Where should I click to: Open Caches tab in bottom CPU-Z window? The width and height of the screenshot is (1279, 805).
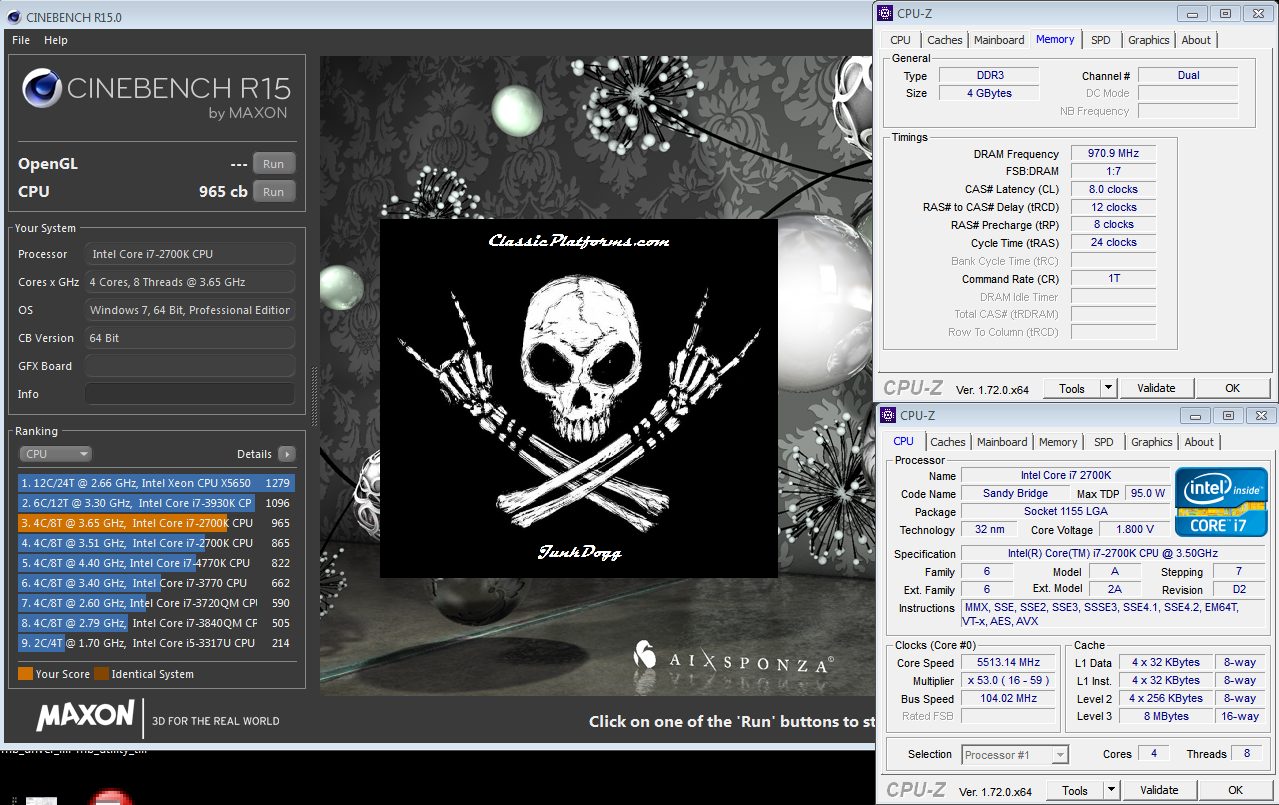pos(948,442)
